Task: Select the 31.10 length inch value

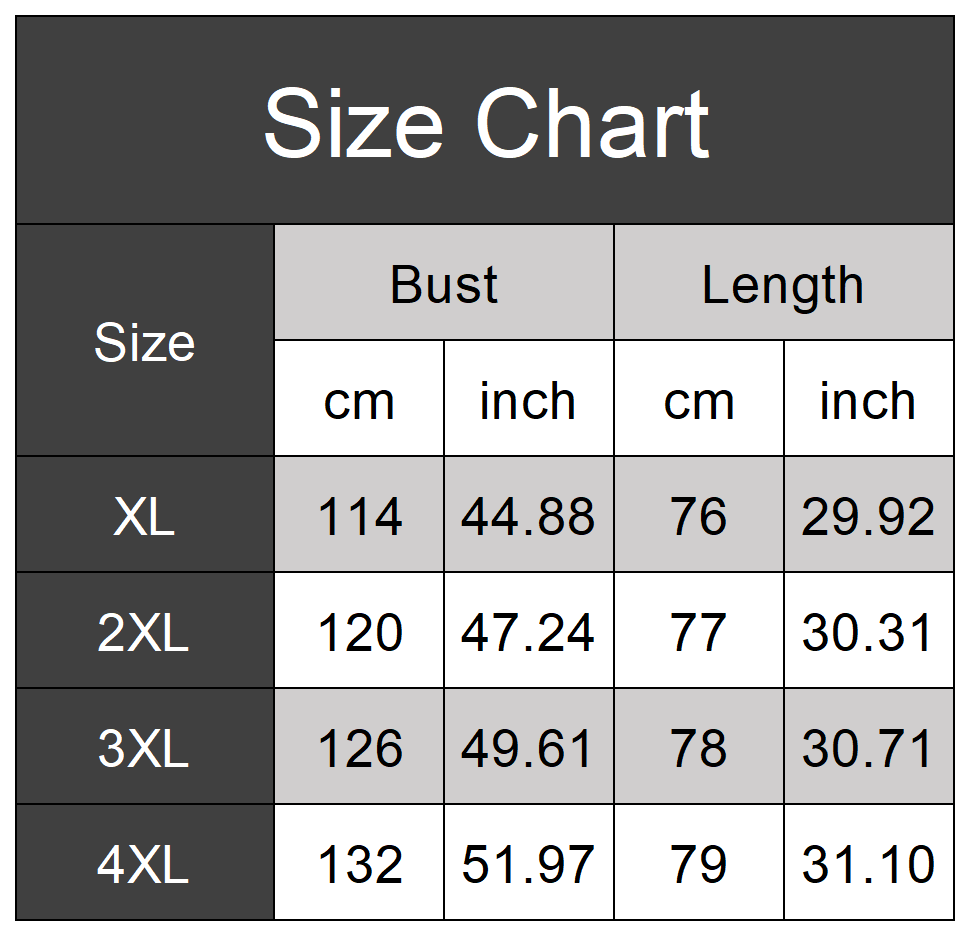Action: pyautogui.click(x=868, y=864)
